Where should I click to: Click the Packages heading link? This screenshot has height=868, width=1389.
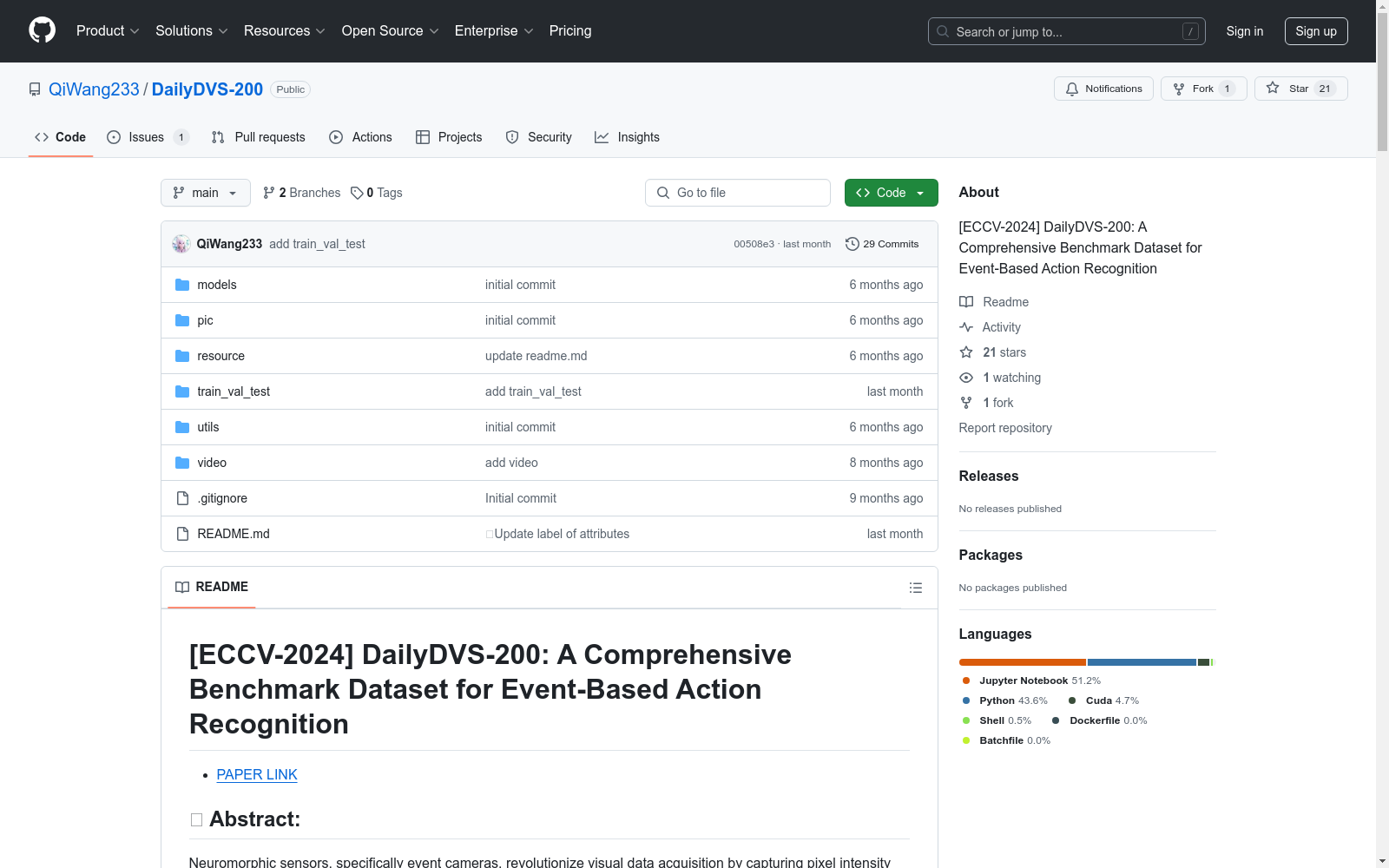(991, 555)
